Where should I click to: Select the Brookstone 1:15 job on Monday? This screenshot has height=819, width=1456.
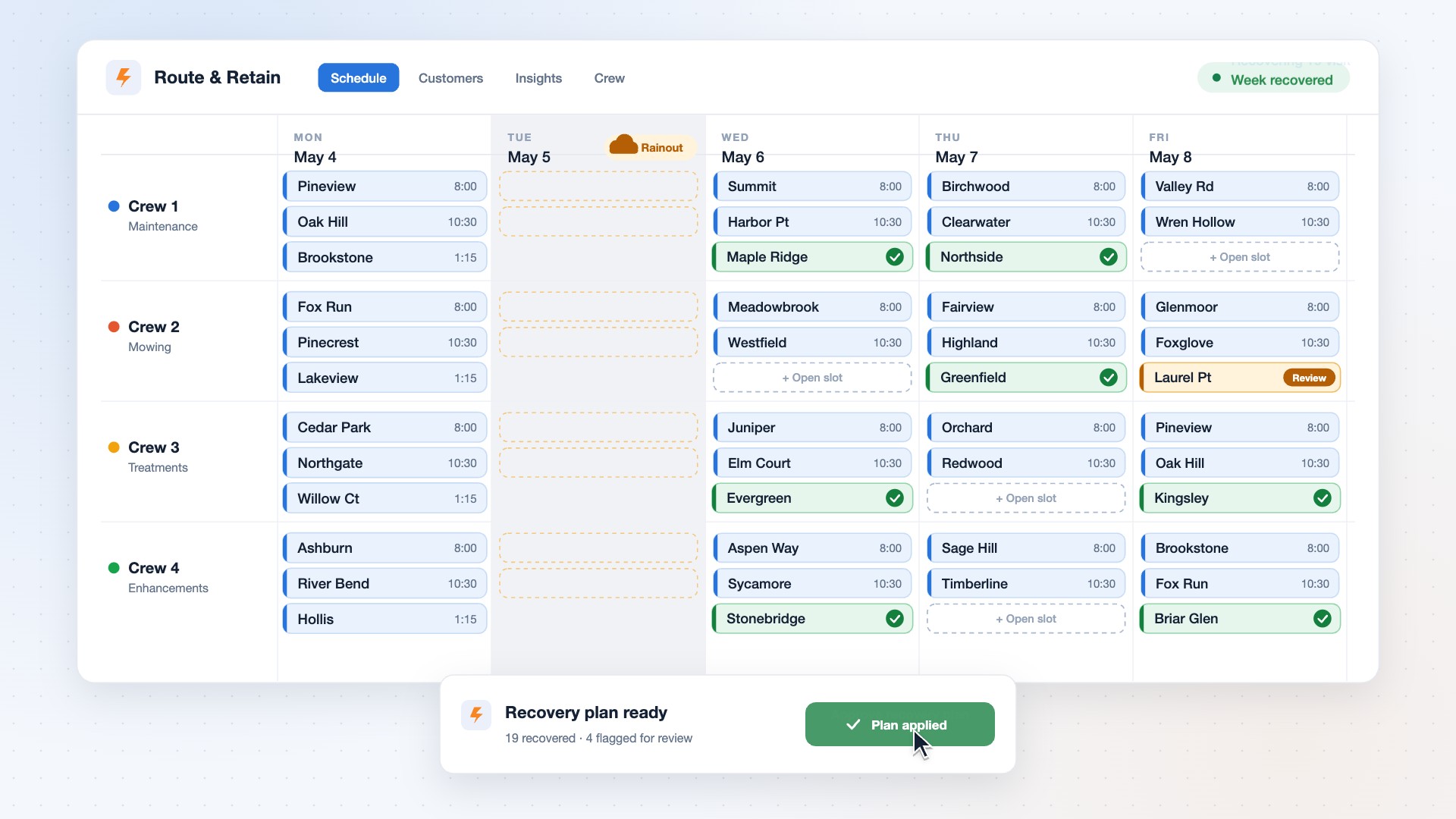pos(385,258)
